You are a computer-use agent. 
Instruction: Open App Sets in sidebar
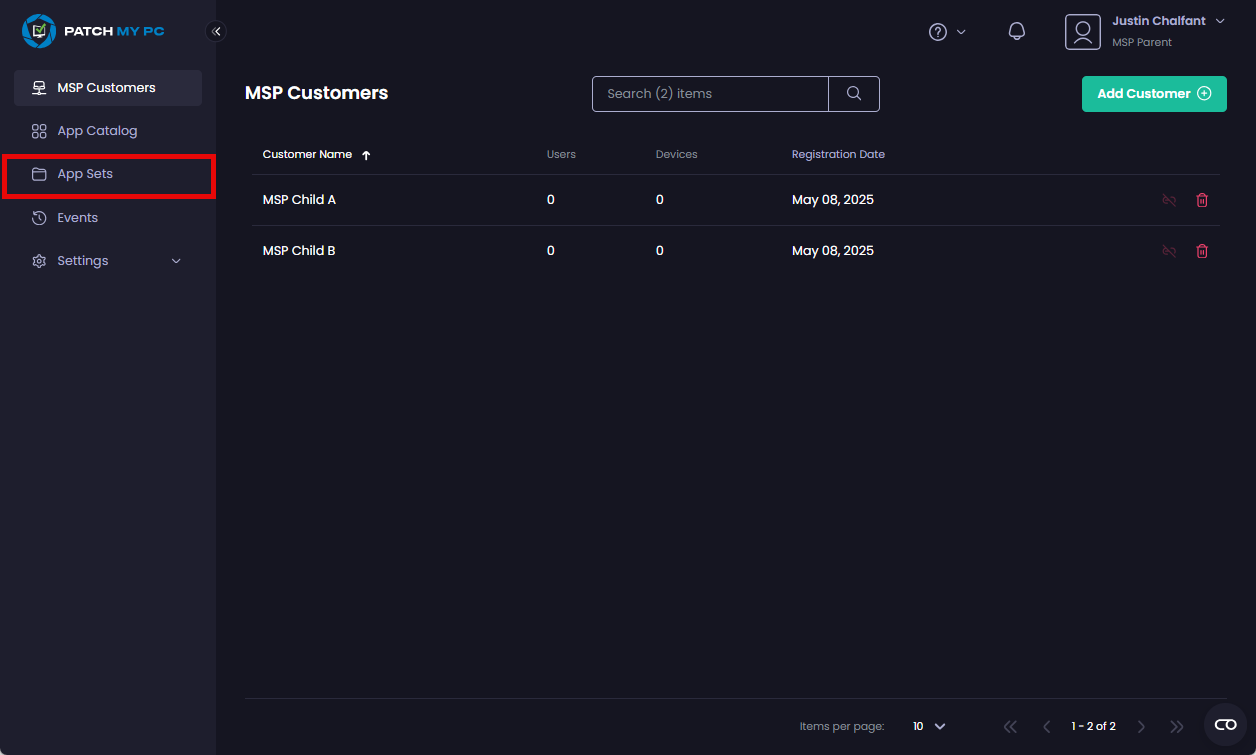tap(85, 174)
